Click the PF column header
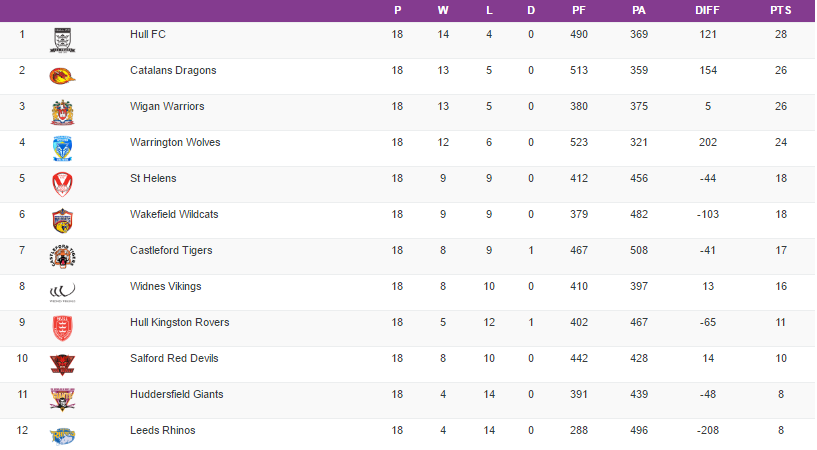Viewport: 817px width, 450px height. coord(579,10)
